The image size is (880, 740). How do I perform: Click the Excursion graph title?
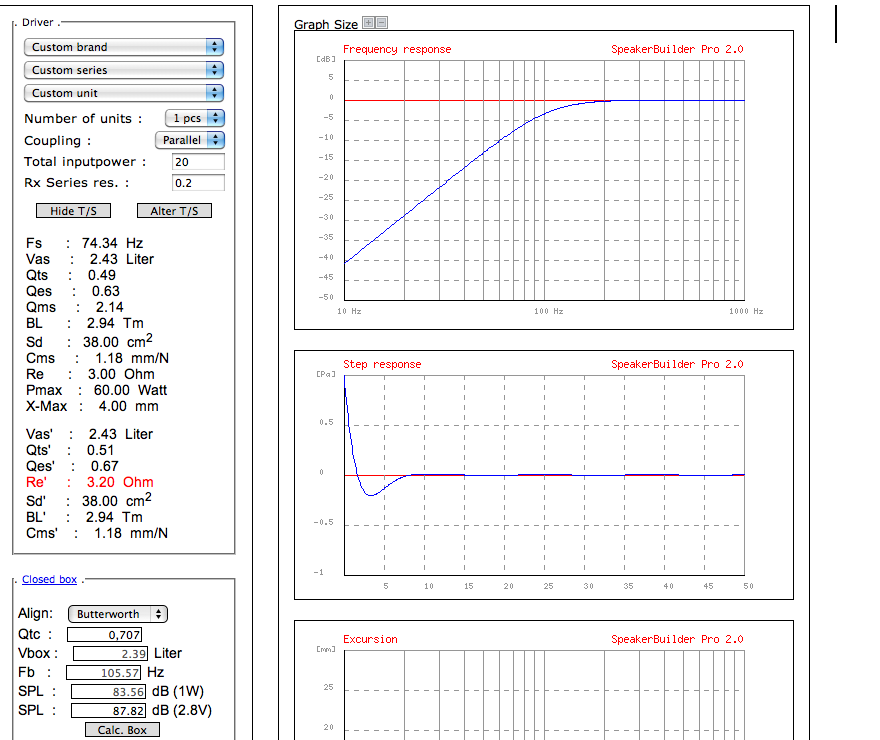370,640
